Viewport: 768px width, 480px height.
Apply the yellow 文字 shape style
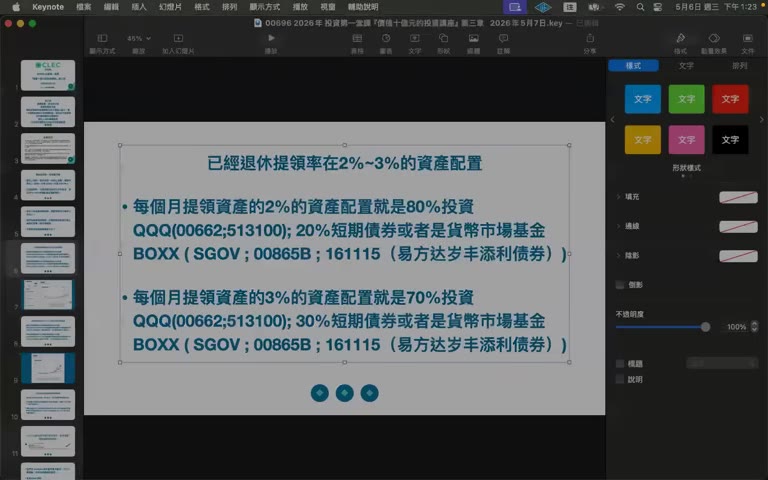(x=643, y=140)
